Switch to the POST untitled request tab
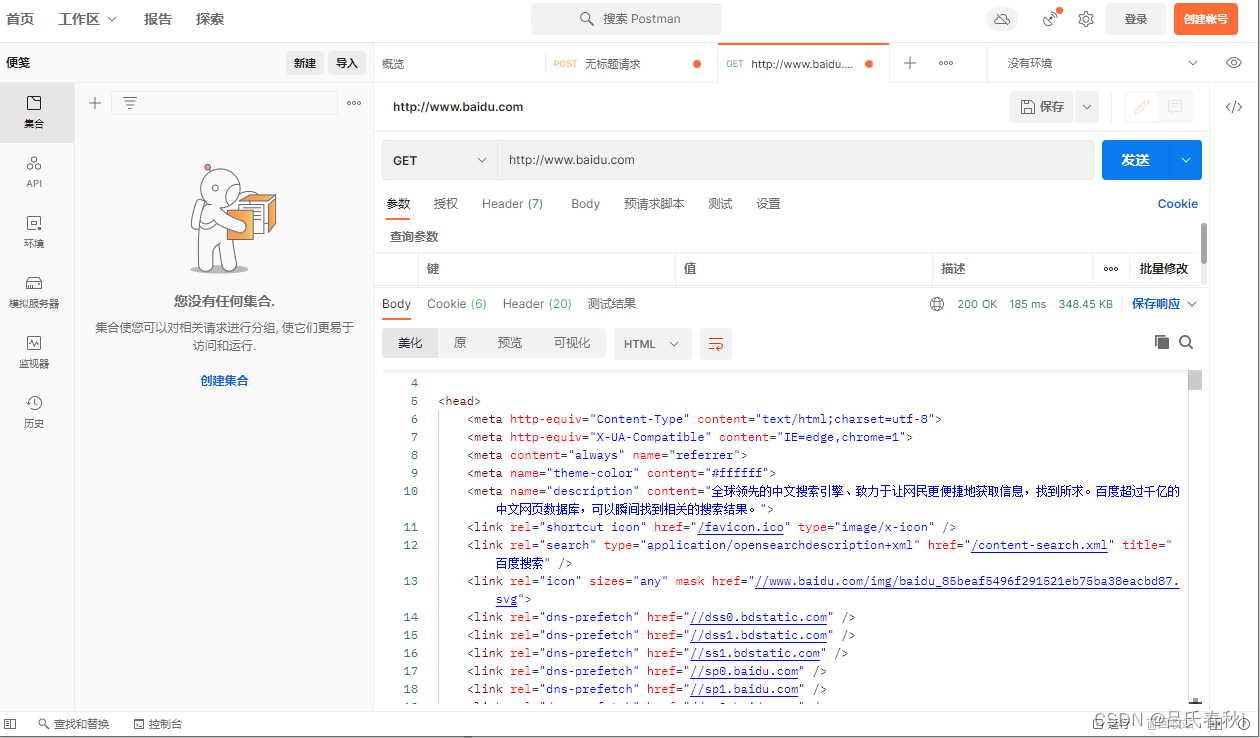Viewport: 1260px width, 738px height. pos(631,63)
